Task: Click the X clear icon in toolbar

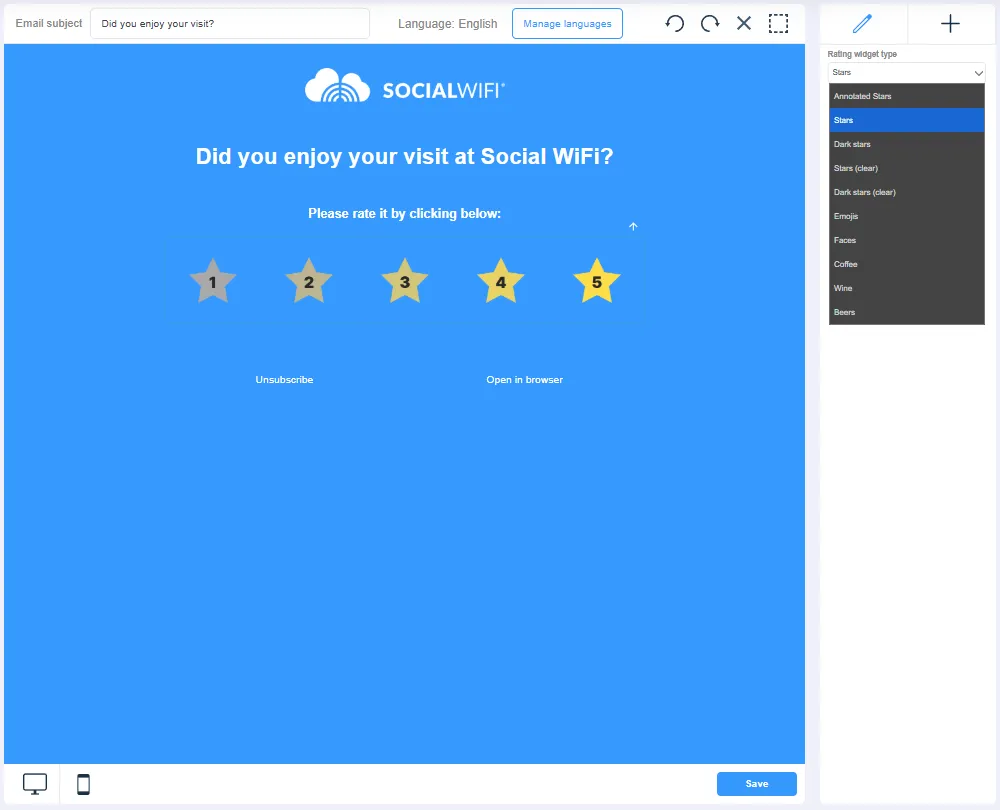Action: click(x=744, y=24)
